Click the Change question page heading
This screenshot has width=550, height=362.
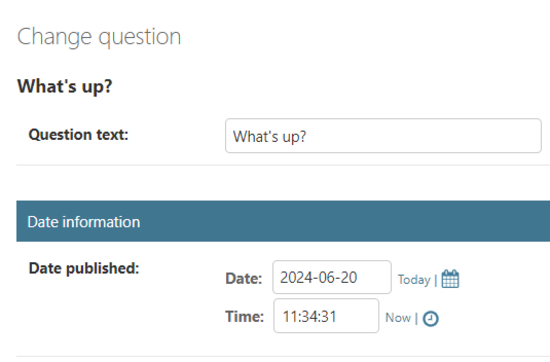[x=99, y=37]
